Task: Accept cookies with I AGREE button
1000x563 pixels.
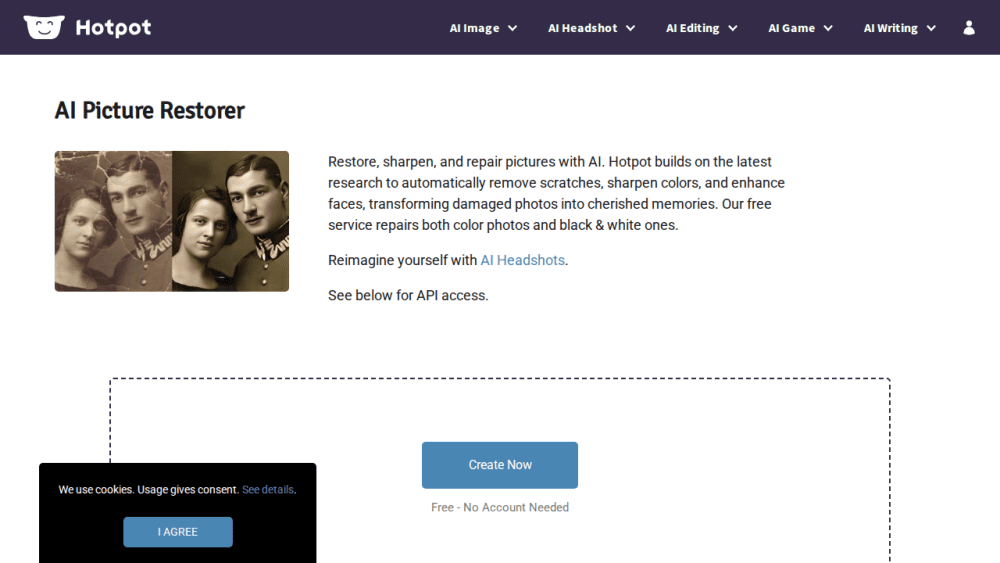Action: click(x=178, y=532)
